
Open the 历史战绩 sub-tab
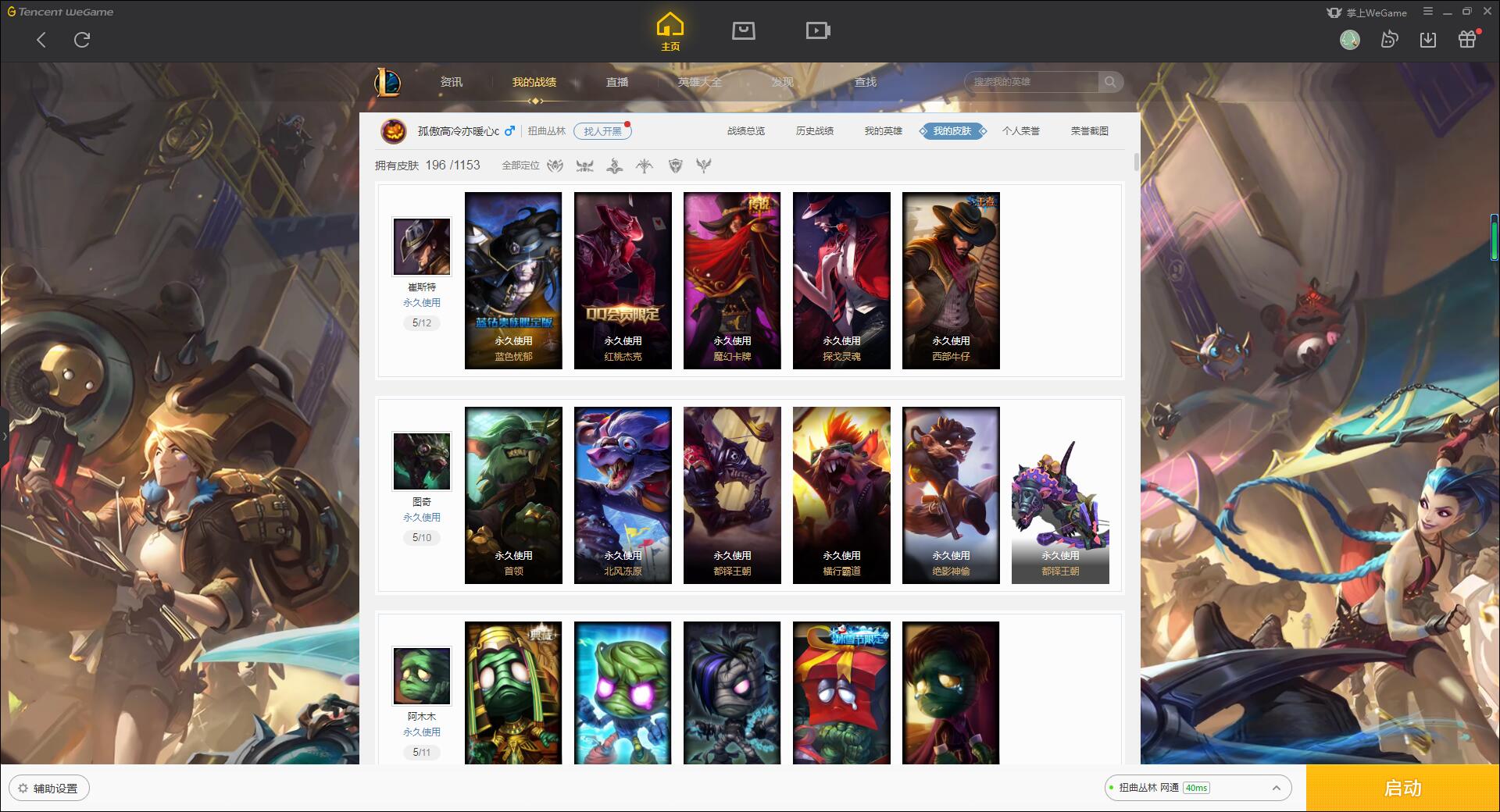coord(814,131)
